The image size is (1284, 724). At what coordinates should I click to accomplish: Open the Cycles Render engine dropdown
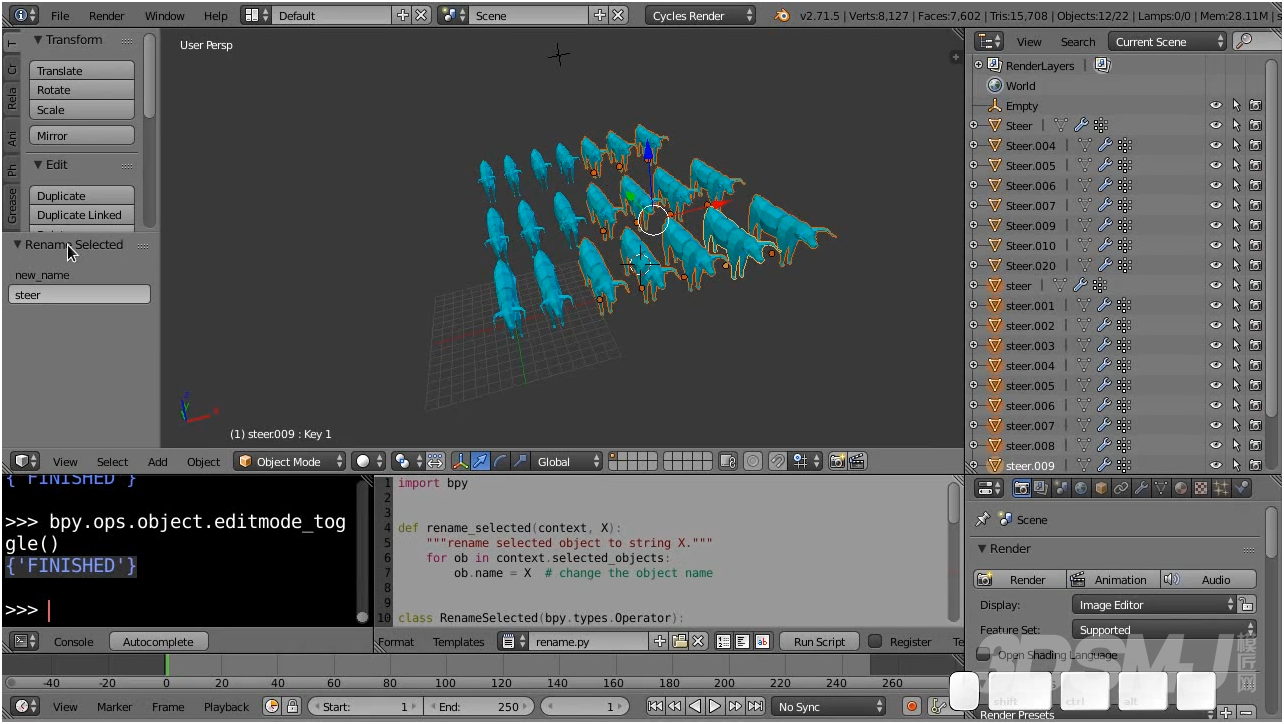tap(699, 15)
